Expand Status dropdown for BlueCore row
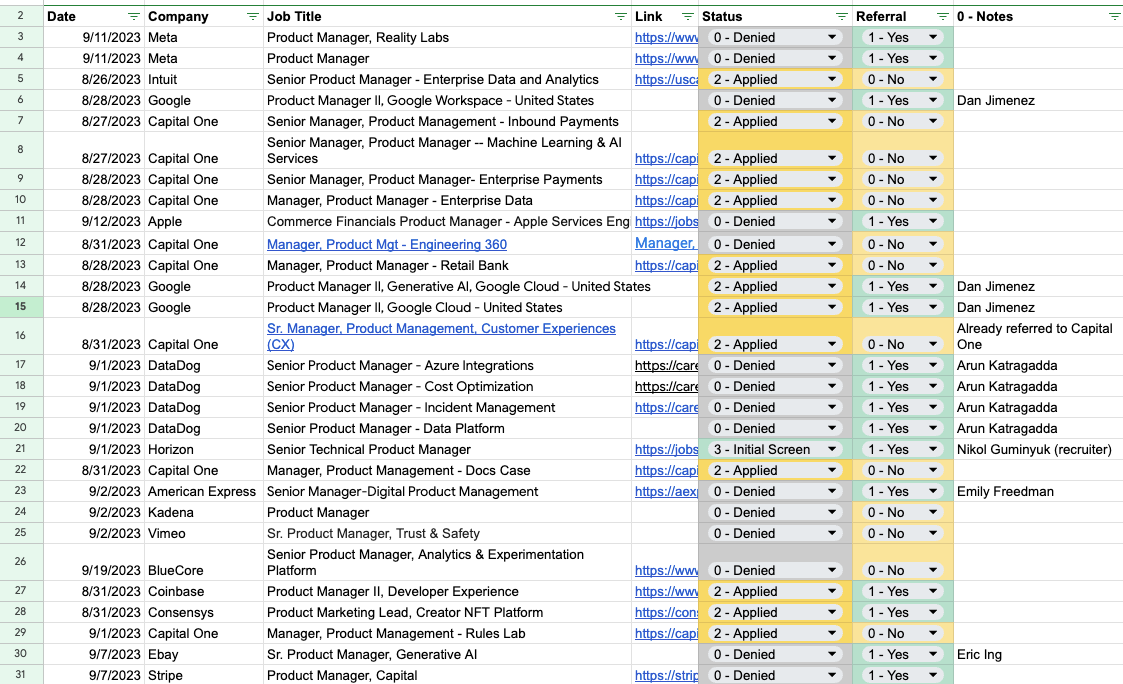This screenshot has height=684, width=1123. (832, 571)
